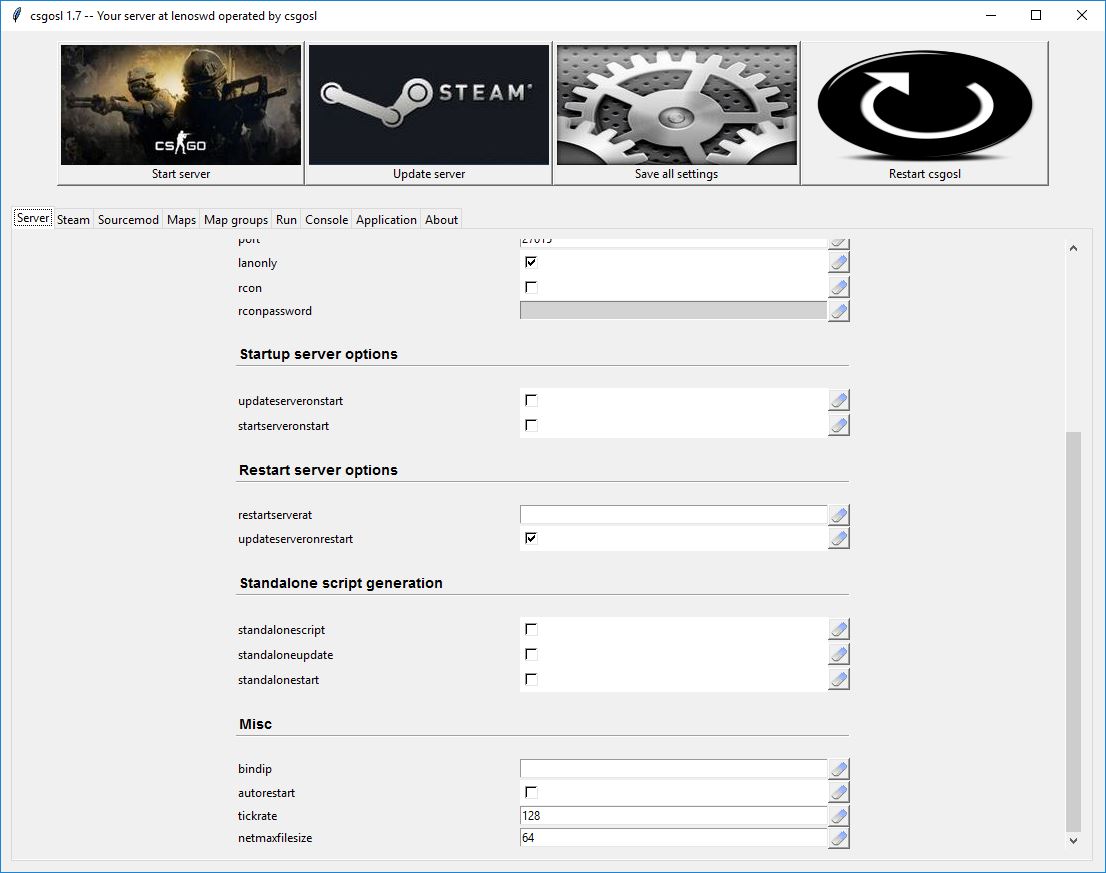Click the eraser icon beside lanonly

pyautogui.click(x=839, y=262)
